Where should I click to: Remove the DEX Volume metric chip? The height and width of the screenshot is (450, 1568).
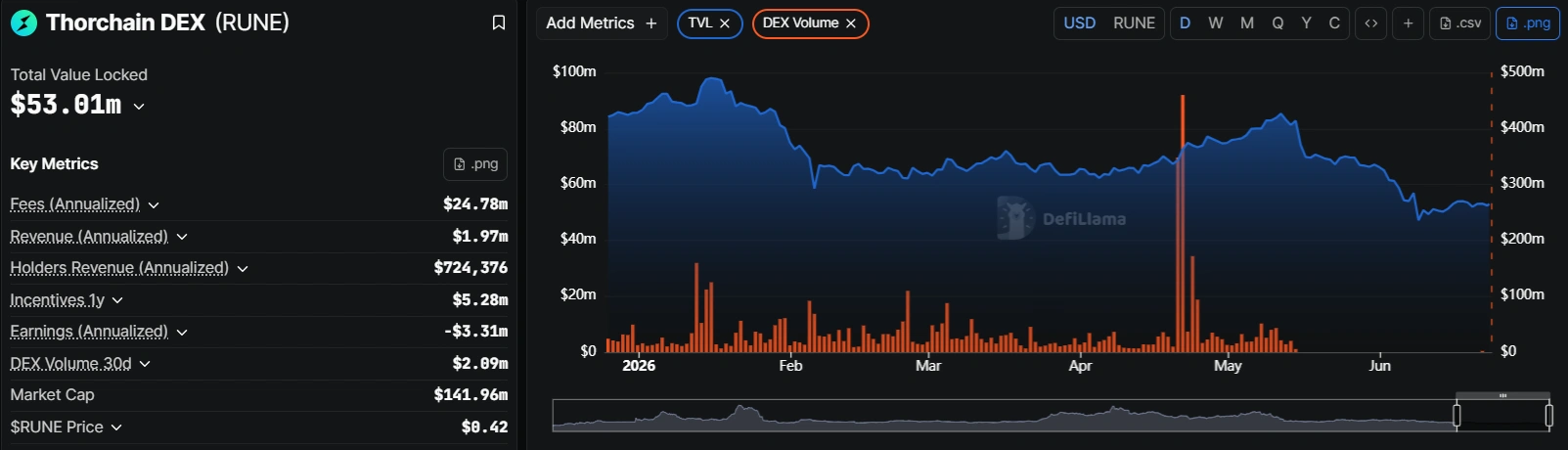click(x=851, y=23)
